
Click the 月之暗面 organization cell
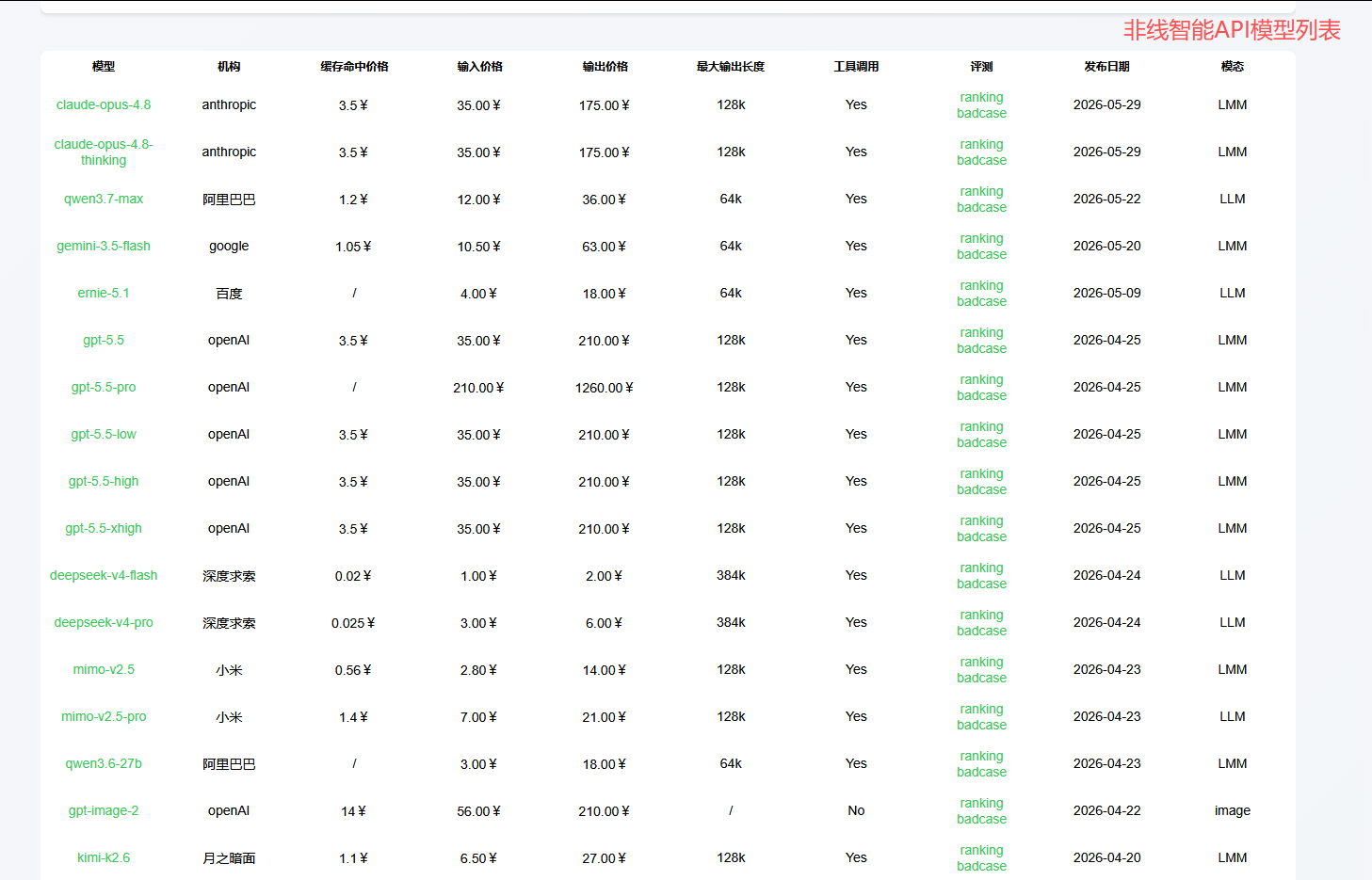(229, 858)
